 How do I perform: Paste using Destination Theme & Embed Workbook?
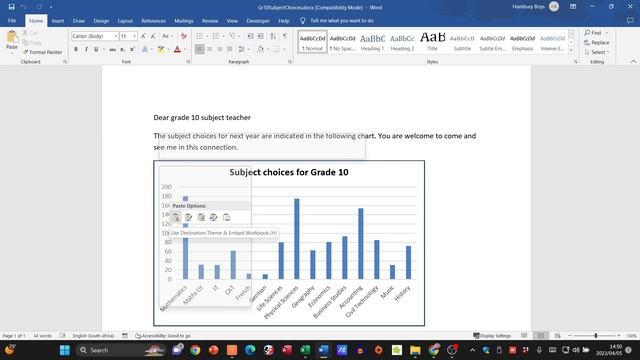pyautogui.click(x=176, y=218)
